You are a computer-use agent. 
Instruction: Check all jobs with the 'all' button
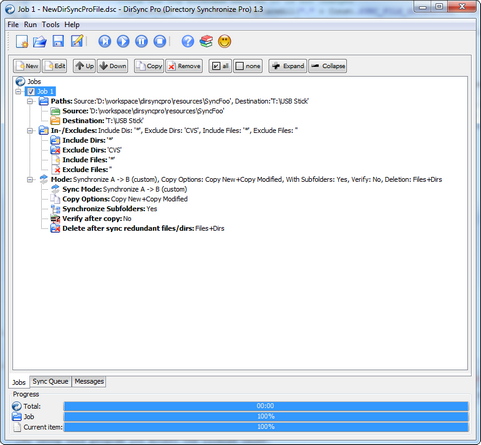pos(220,66)
